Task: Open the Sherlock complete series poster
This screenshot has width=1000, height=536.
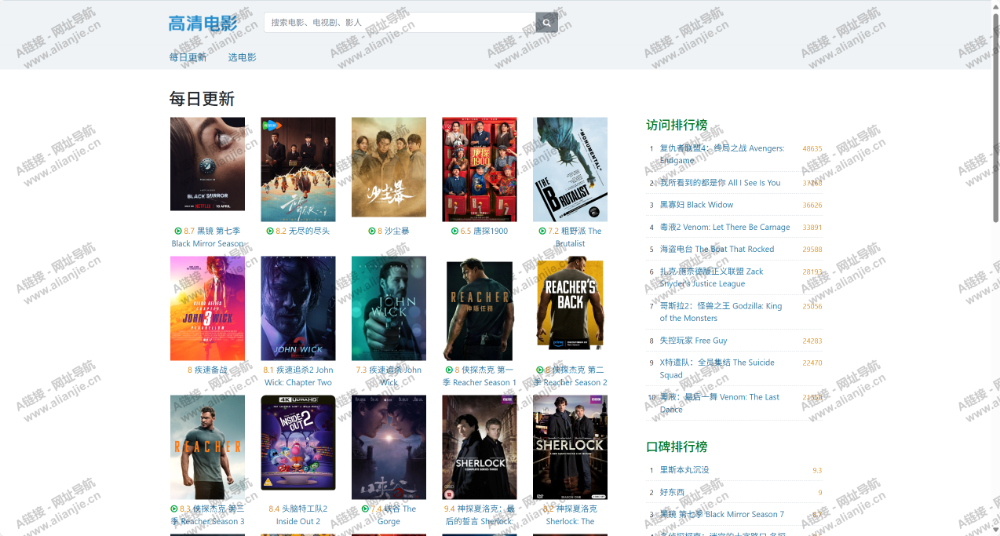Action: pos(480,447)
